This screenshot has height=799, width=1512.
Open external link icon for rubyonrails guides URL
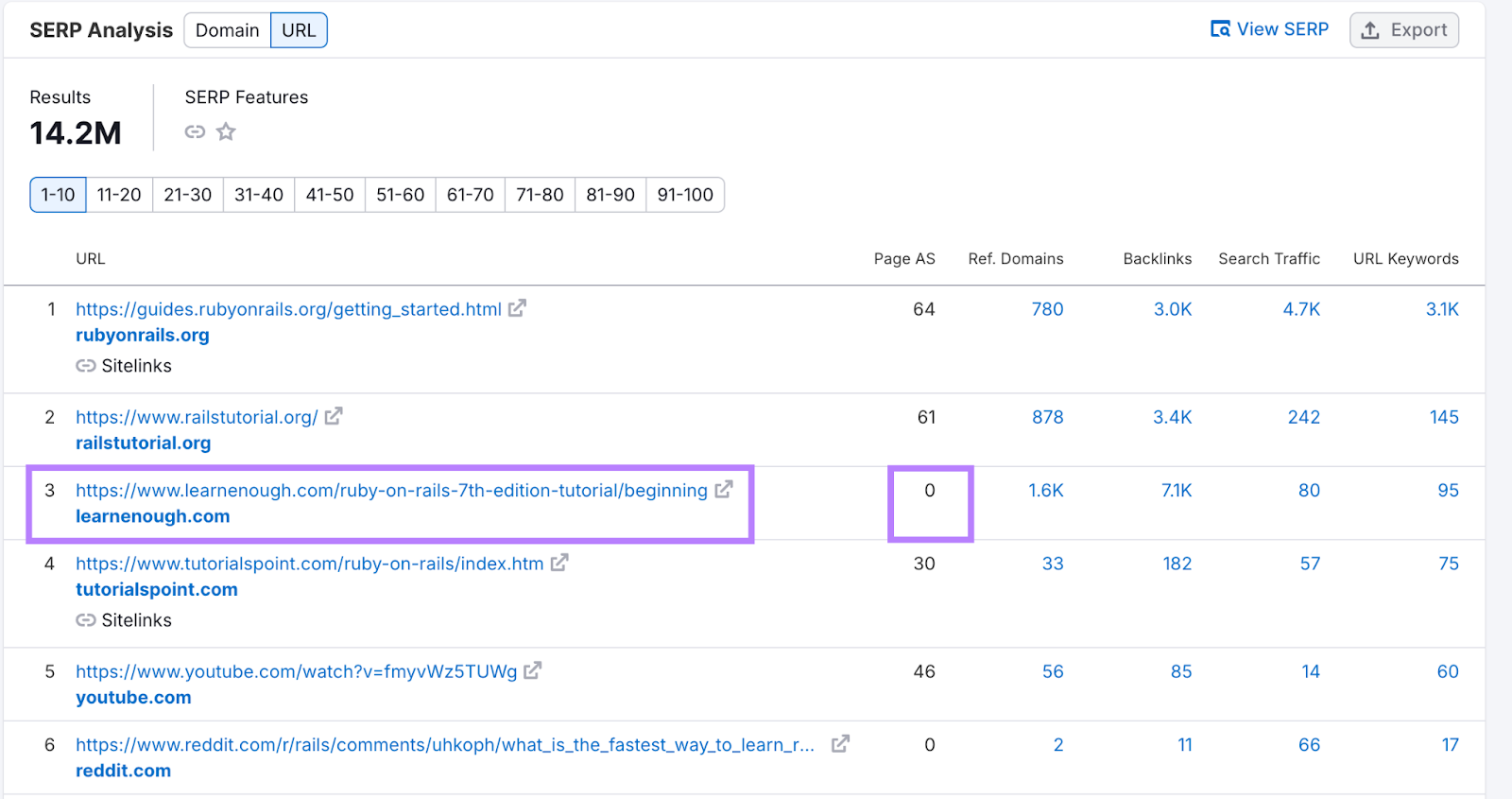click(x=517, y=308)
